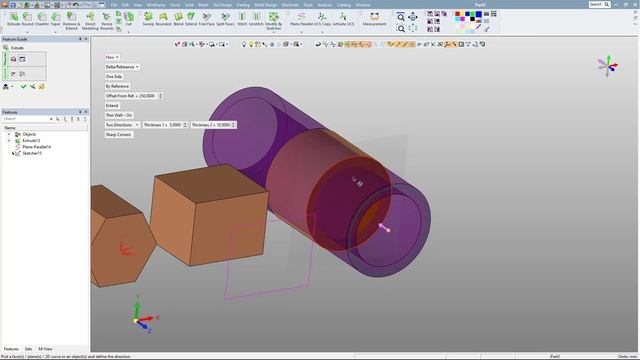Open the File menu
Screen dimensions: 640x360
(x=114, y=5)
